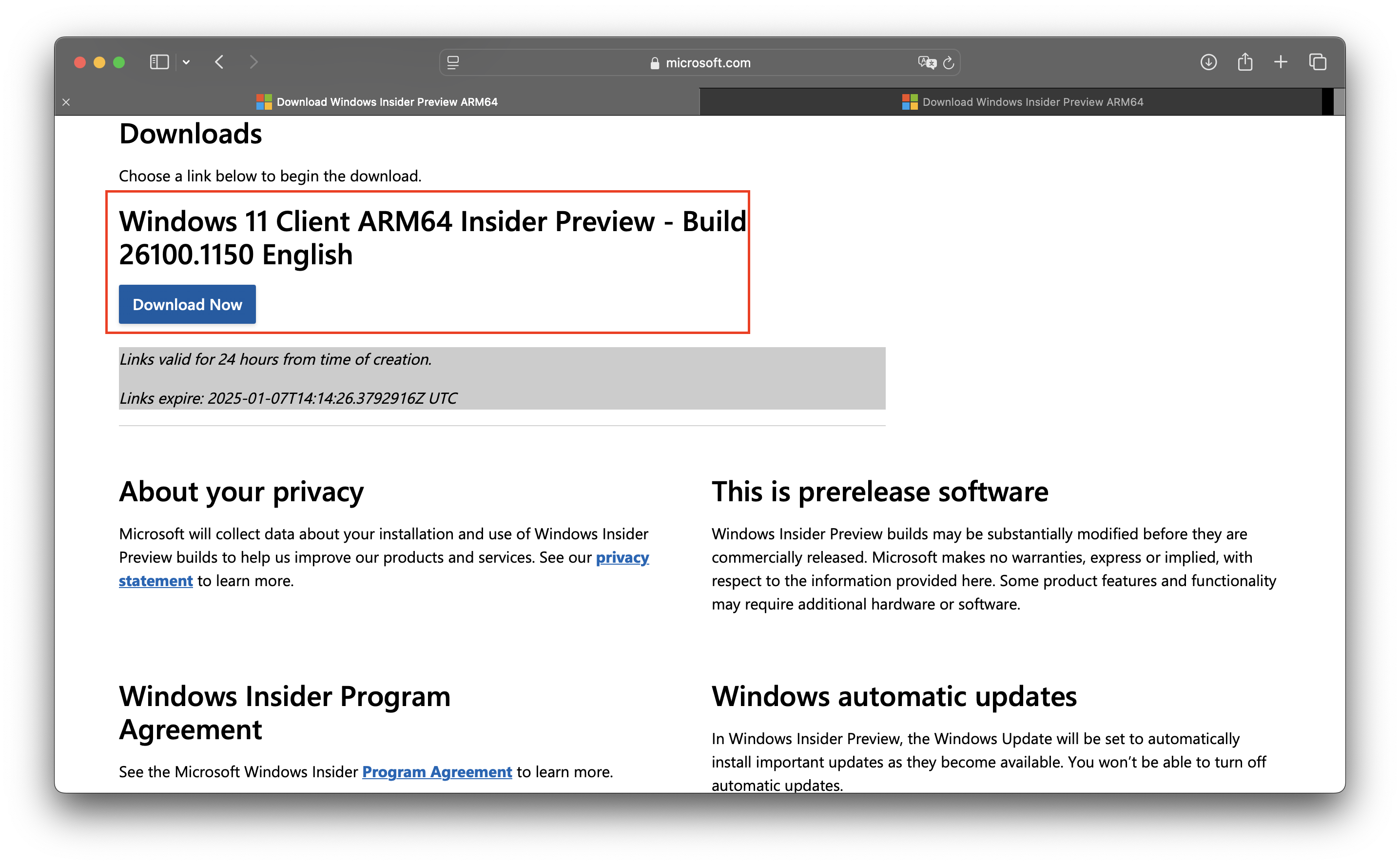Show the tab overview
The image size is (1400, 865).
pyautogui.click(x=1318, y=62)
